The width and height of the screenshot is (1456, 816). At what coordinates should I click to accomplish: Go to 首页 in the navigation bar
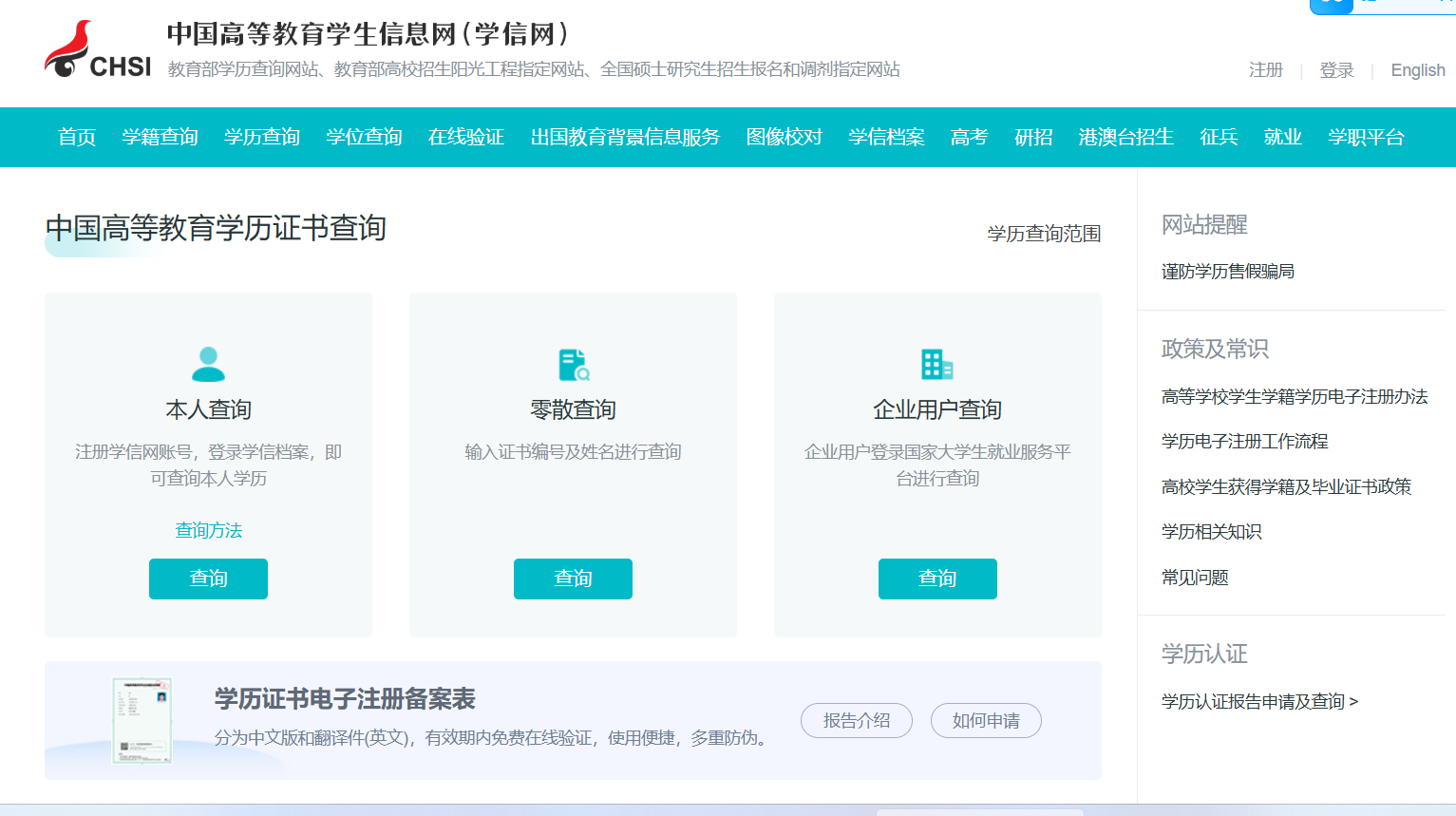point(77,137)
